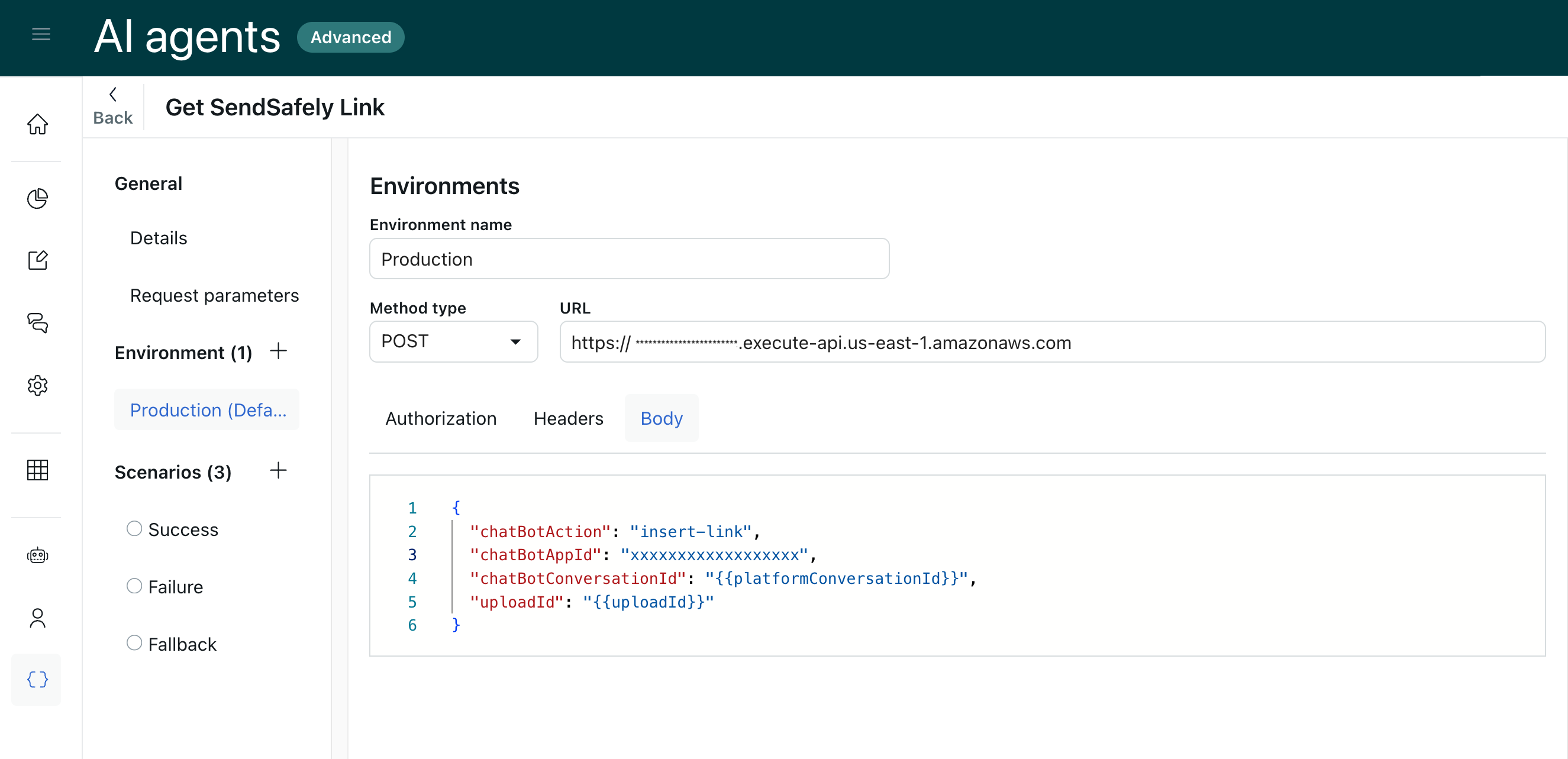Viewport: 1568px width, 759px height.
Task: Open the edit note sidebar icon
Action: [x=37, y=260]
